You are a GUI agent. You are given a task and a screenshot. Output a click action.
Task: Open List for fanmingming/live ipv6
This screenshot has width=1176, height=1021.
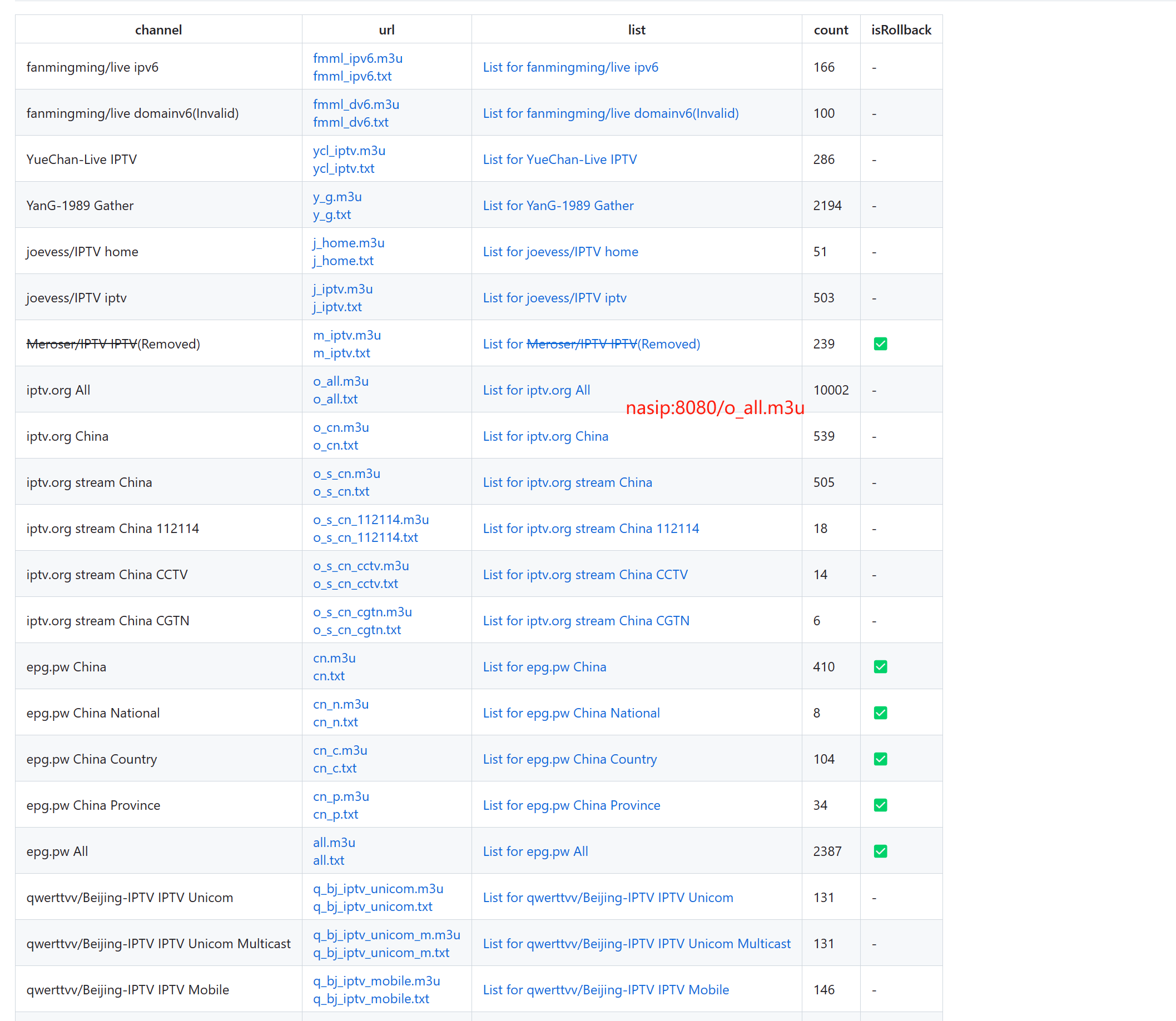(570, 67)
